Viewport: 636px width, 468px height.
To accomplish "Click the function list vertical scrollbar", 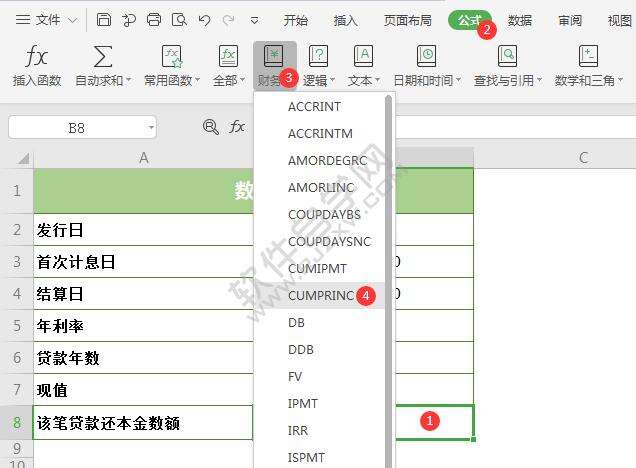I will pyautogui.click(x=389, y=281).
